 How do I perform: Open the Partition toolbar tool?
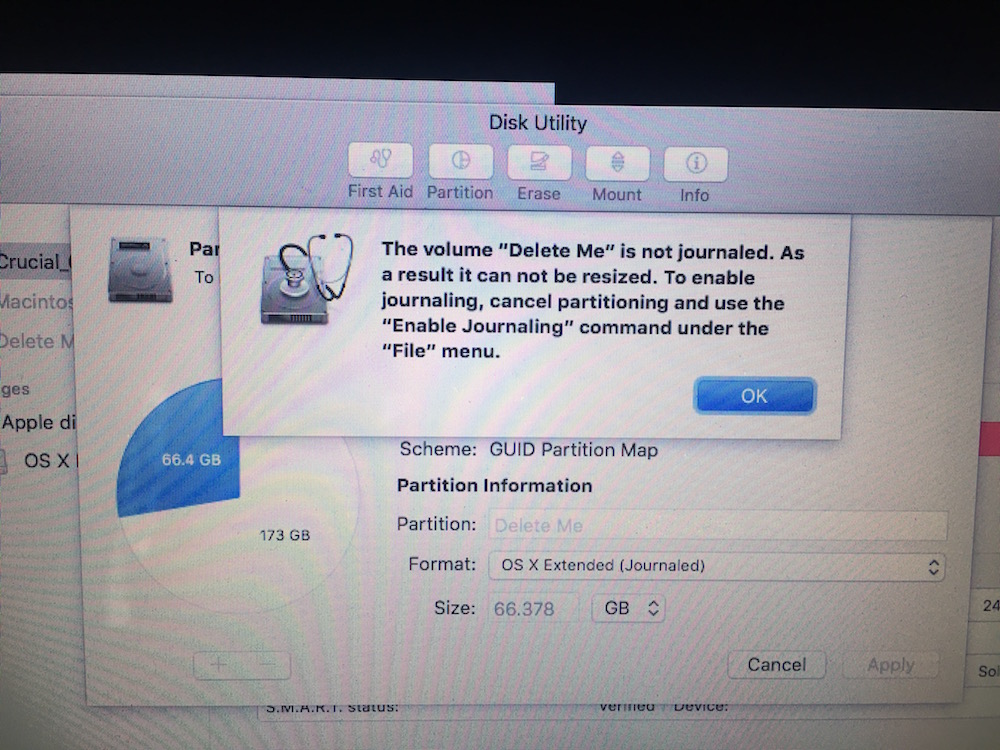coord(460,162)
